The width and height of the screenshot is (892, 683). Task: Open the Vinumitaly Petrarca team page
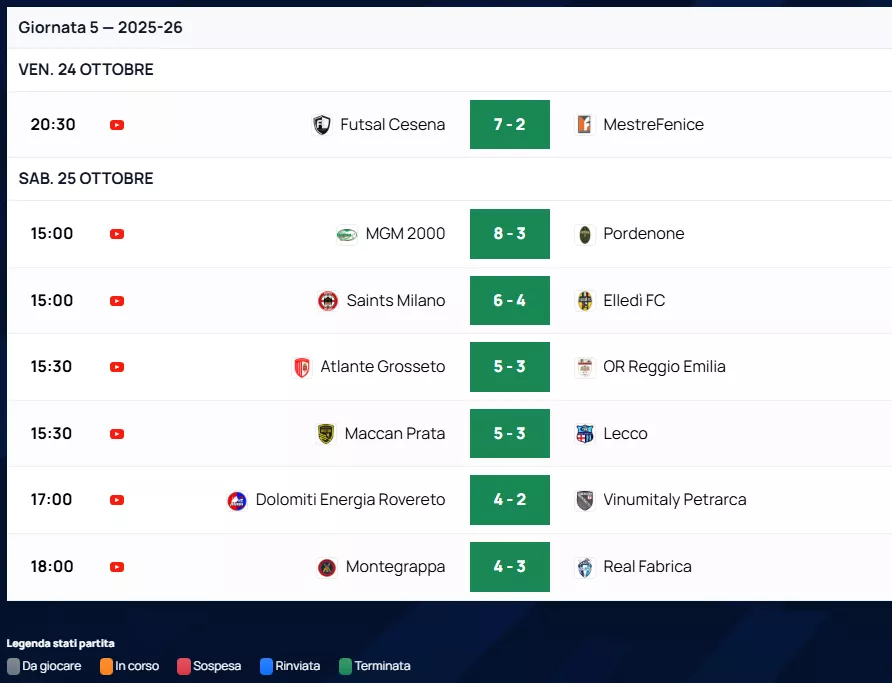tap(674, 500)
